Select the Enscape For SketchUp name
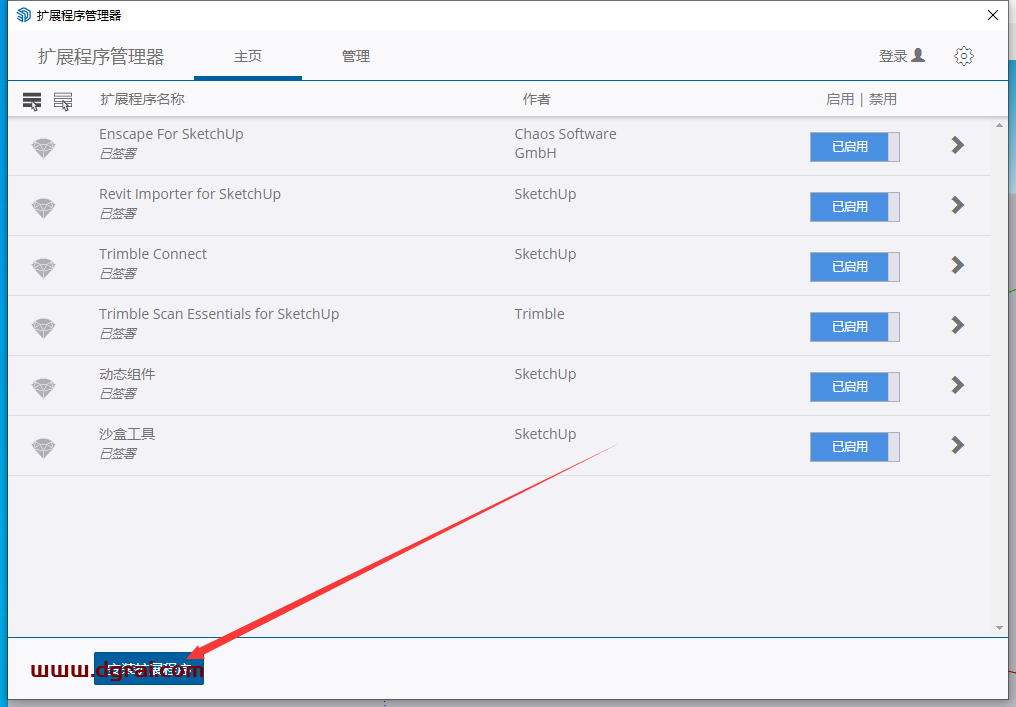The height and width of the screenshot is (707, 1016). [171, 134]
